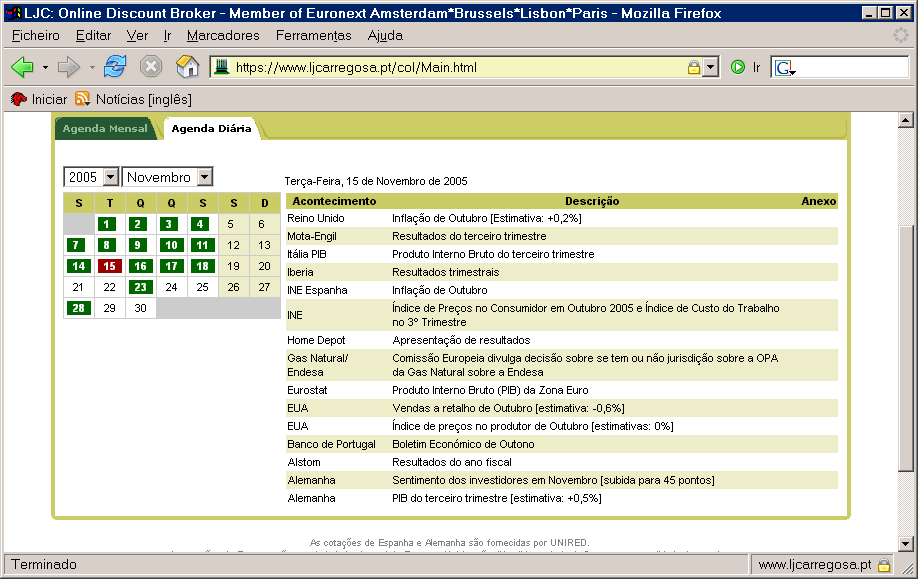The image size is (918, 579).
Task: Select day 23 in the calendar
Action: pos(141,287)
